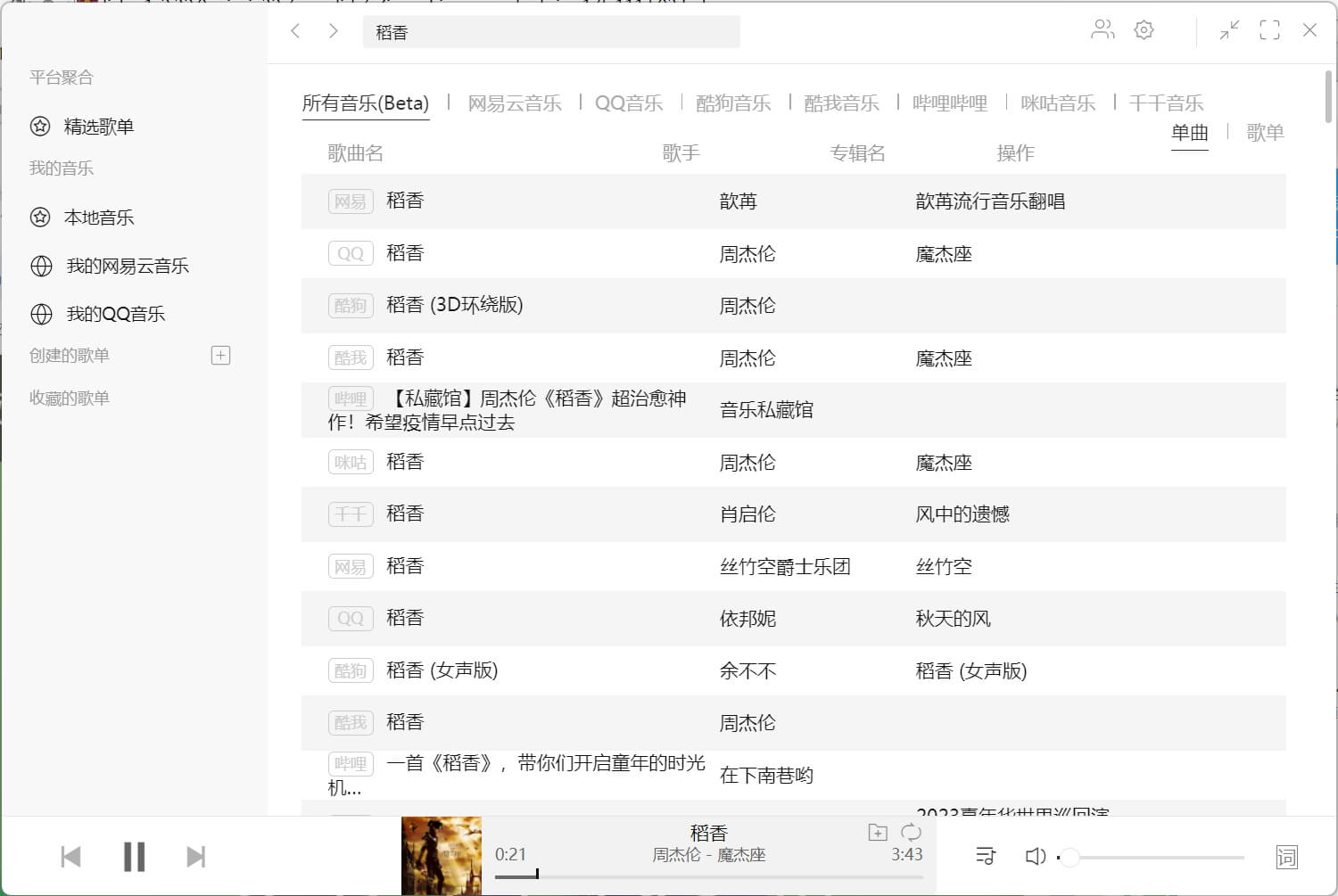Click the QQ source tag for 周杰伦's 稻香
This screenshot has height=896, width=1338.
(351, 254)
